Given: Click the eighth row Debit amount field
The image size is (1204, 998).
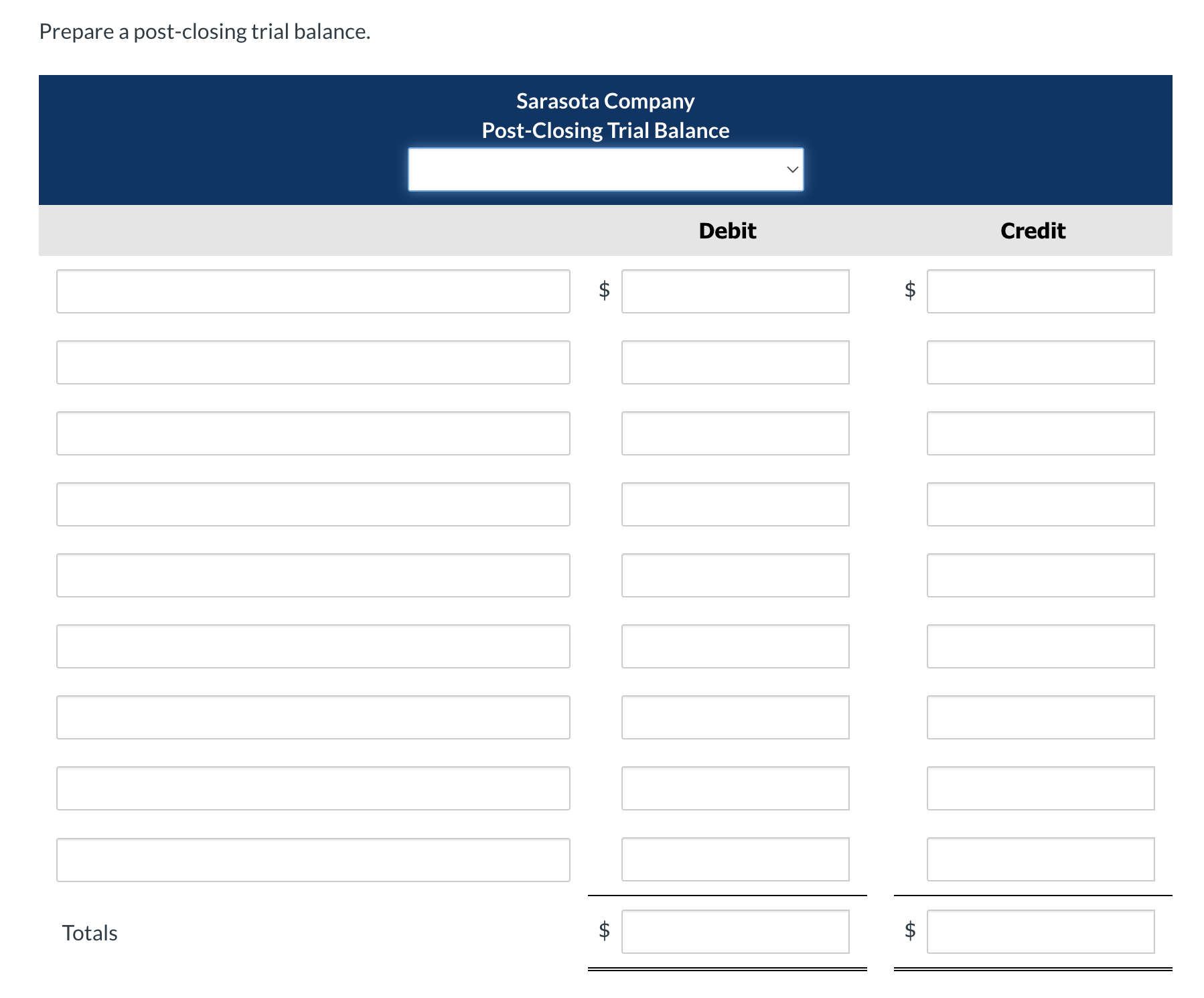Looking at the screenshot, I should click(735, 788).
